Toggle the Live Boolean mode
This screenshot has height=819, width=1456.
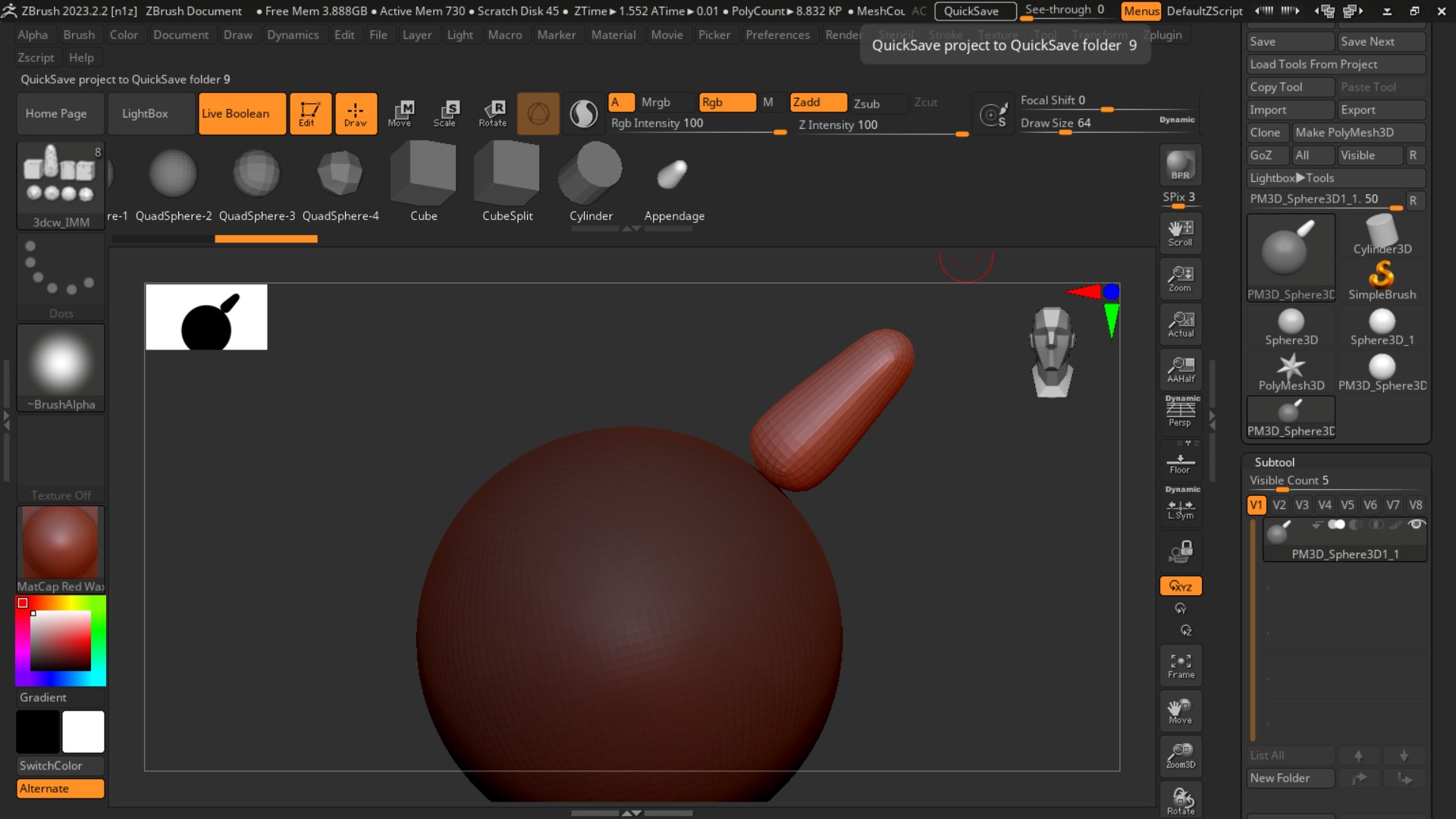pos(242,113)
